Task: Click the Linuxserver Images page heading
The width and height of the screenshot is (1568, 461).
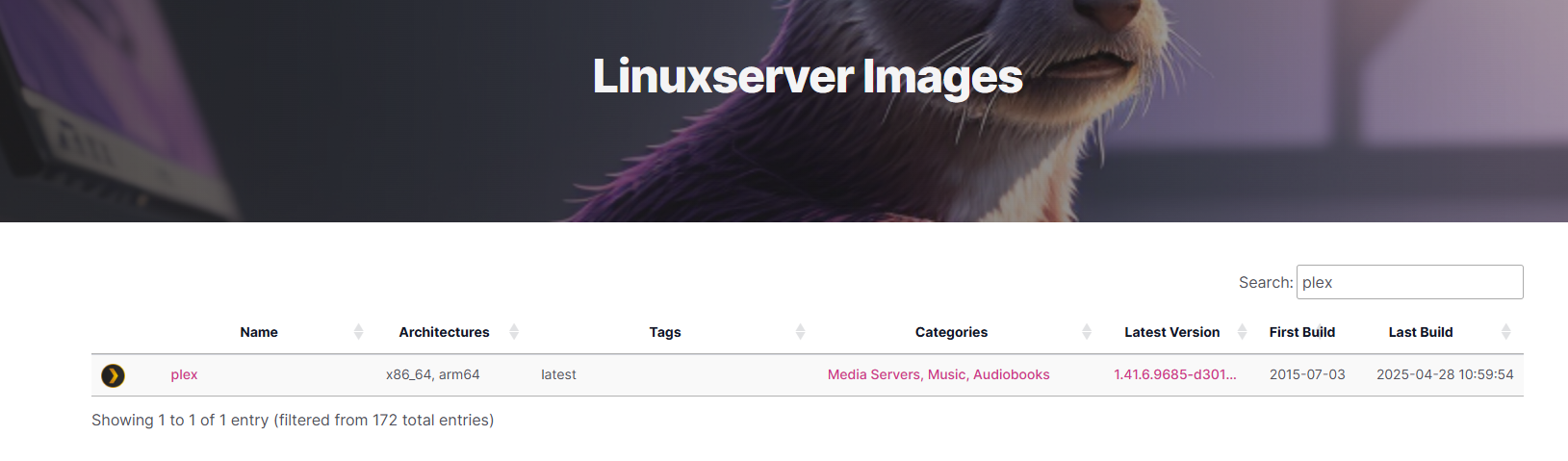Action: [808, 76]
